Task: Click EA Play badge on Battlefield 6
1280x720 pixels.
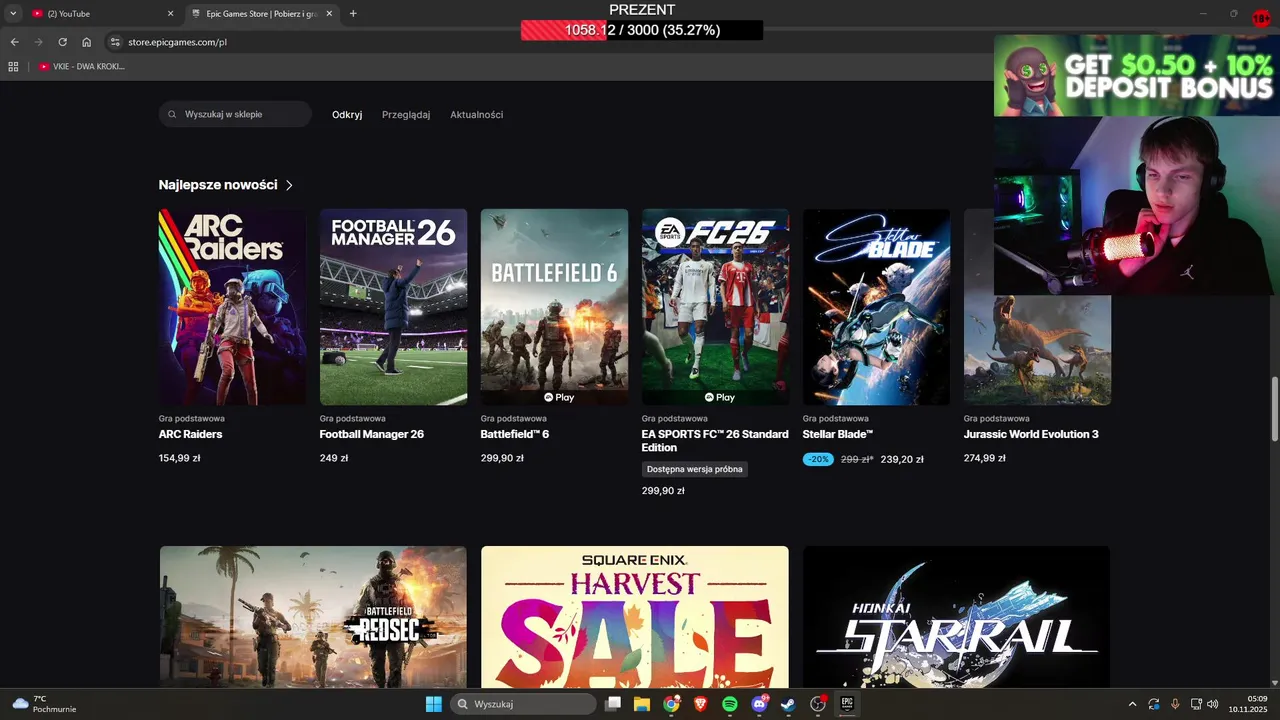Action: tap(559, 397)
